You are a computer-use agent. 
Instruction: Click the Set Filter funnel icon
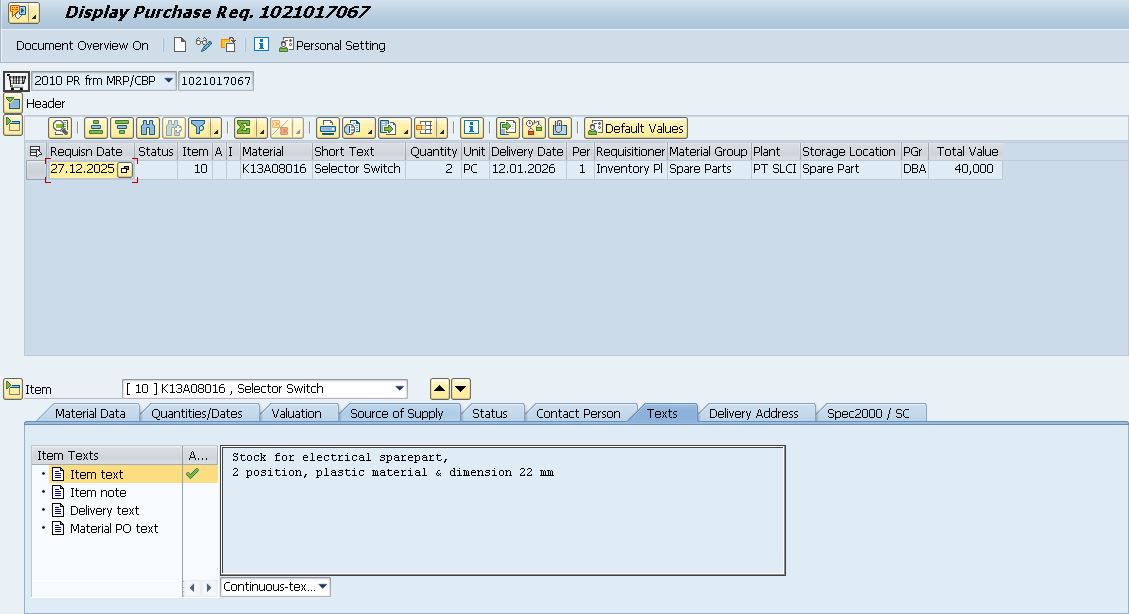tap(199, 128)
